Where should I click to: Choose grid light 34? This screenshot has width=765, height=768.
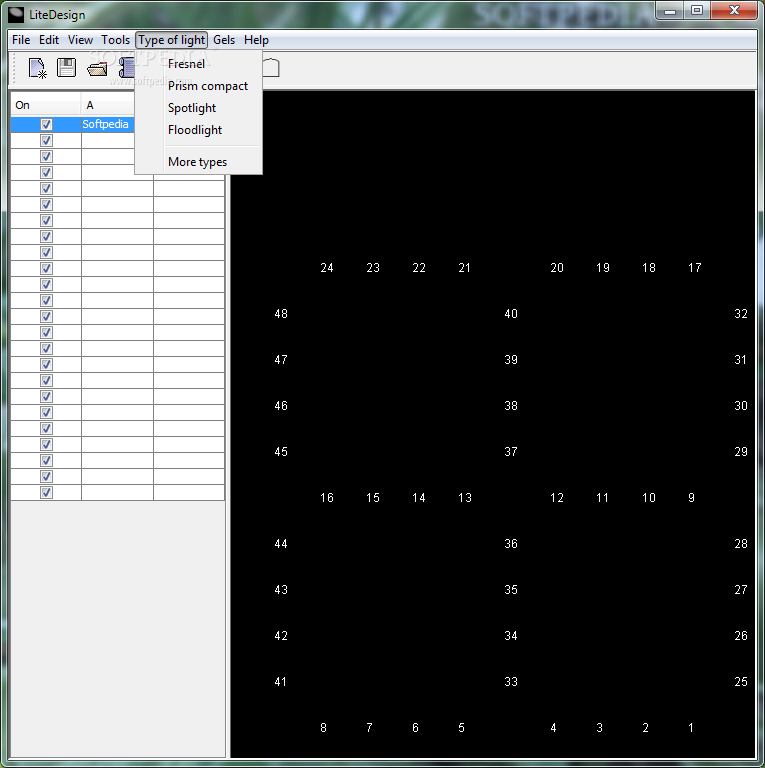[511, 636]
